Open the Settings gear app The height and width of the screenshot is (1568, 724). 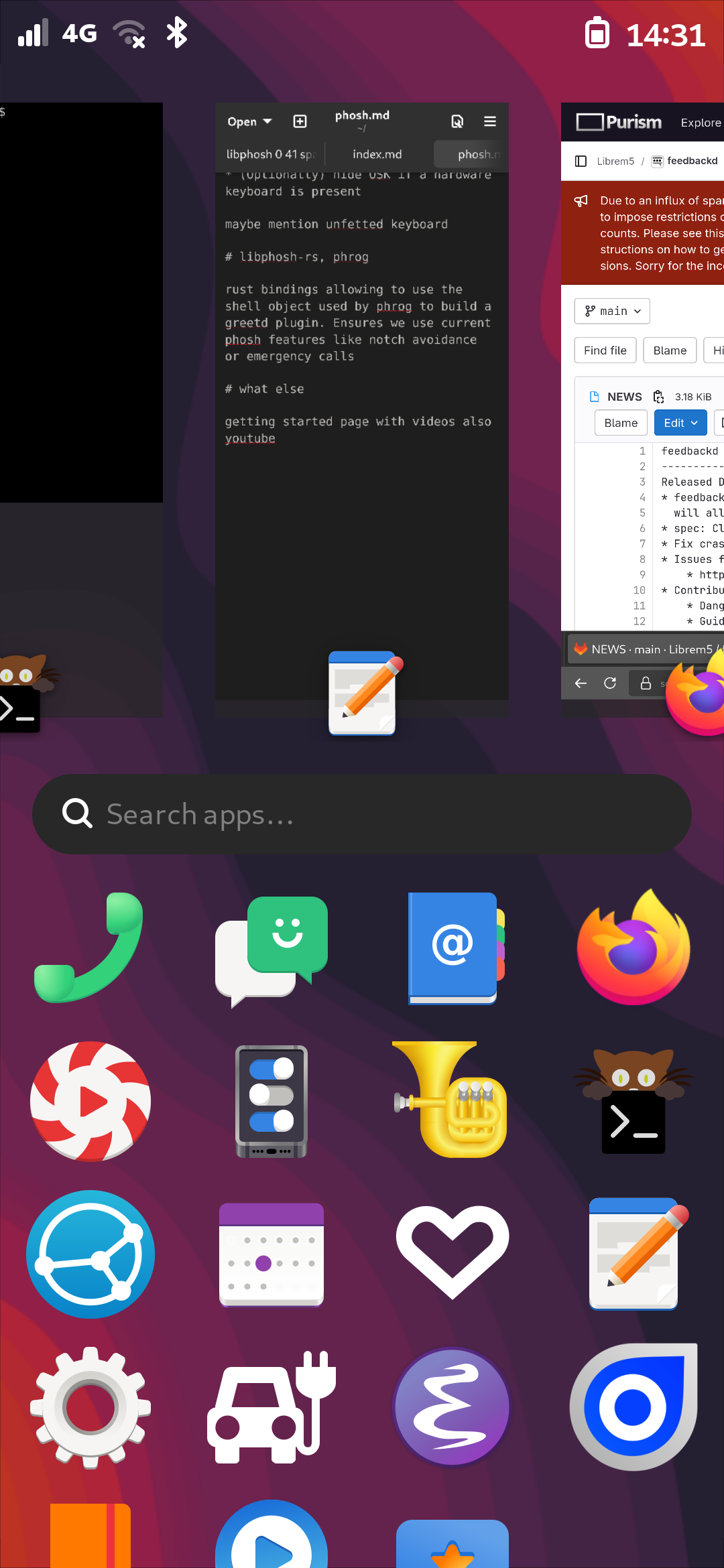pyautogui.click(x=90, y=1407)
